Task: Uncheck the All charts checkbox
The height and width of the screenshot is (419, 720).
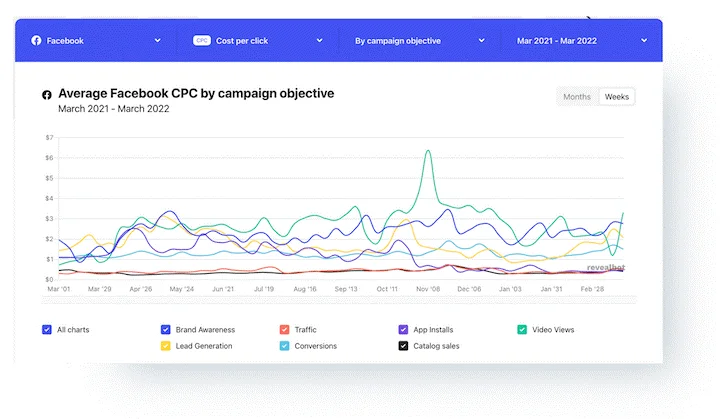Action: 47,329
